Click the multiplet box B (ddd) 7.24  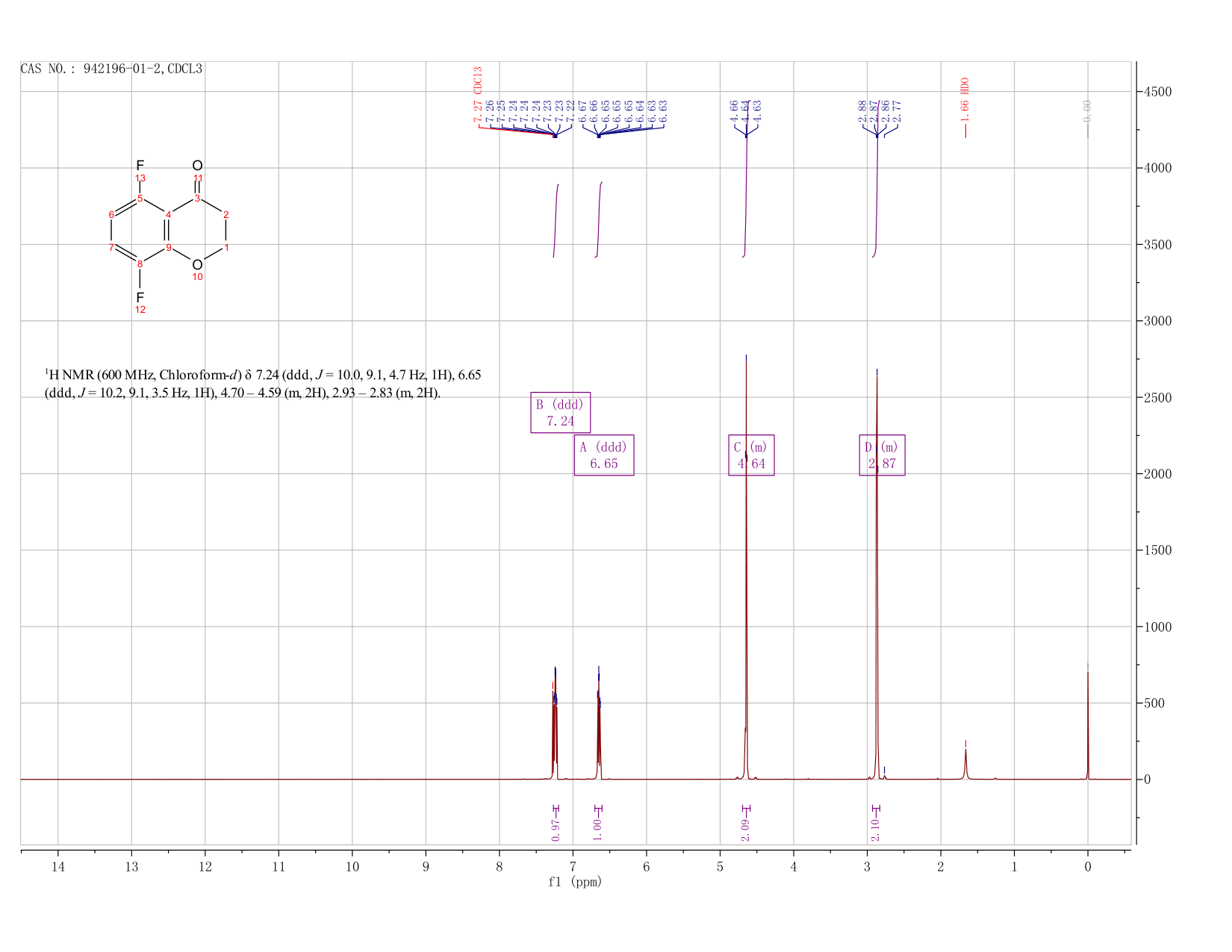[x=561, y=412]
